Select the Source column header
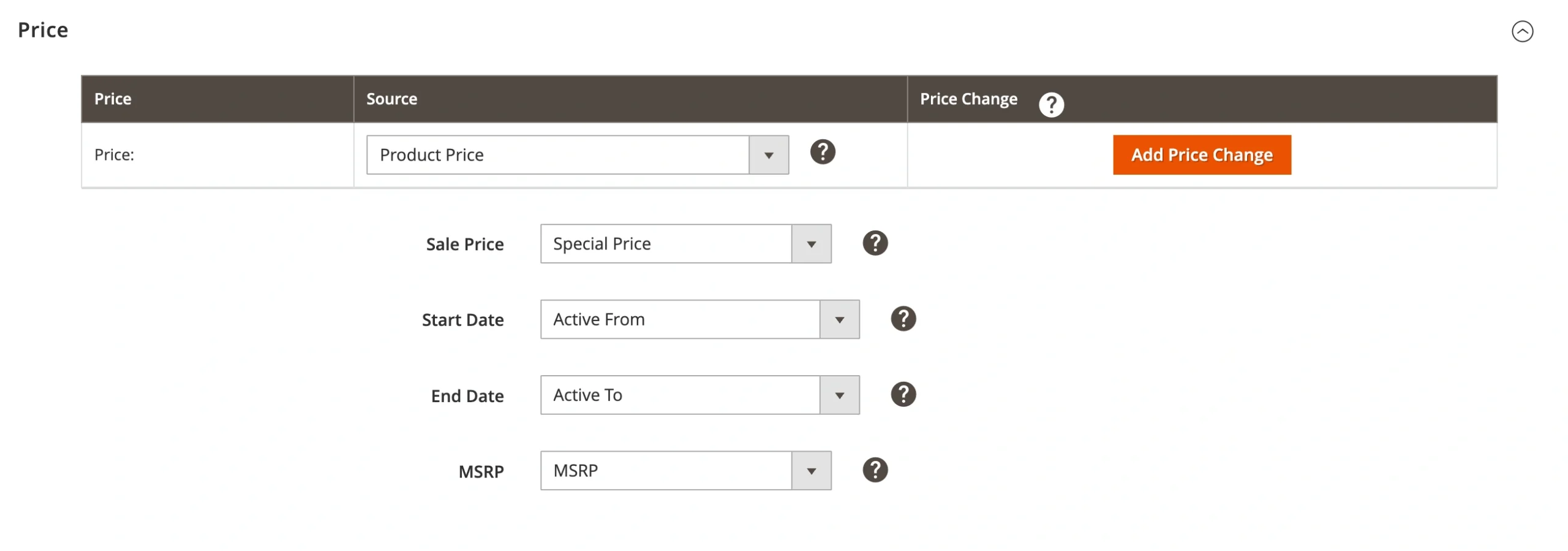The width and height of the screenshot is (1568, 551). 391,98
